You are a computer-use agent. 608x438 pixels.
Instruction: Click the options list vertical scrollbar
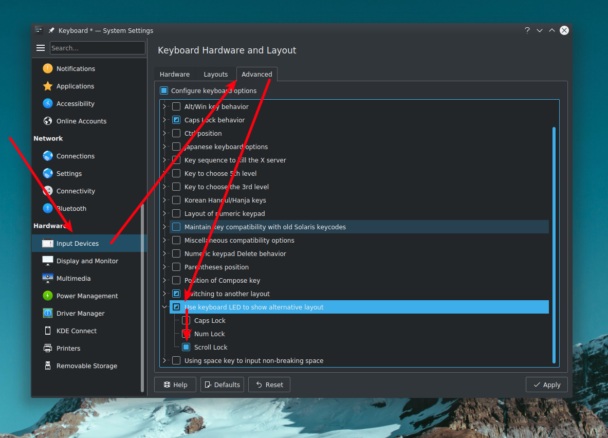tap(554, 245)
